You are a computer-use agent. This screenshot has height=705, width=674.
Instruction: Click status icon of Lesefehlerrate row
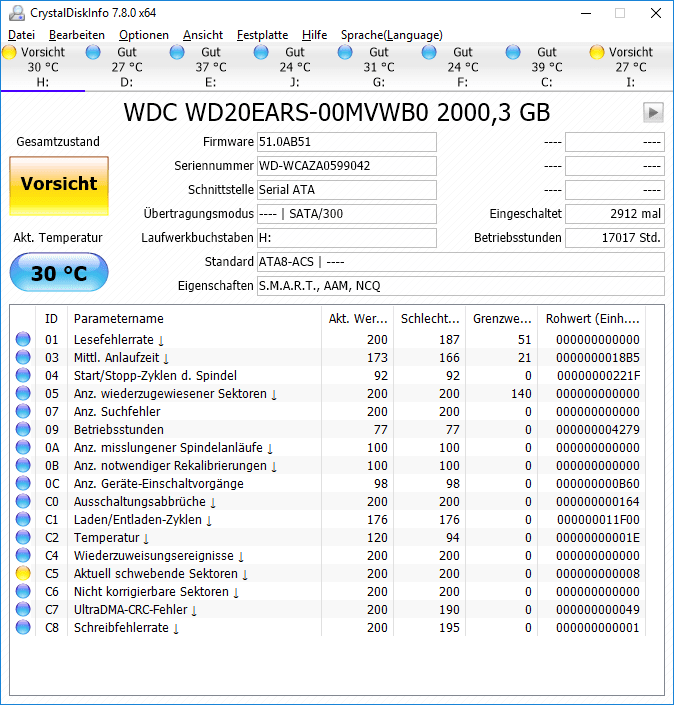click(x=23, y=339)
